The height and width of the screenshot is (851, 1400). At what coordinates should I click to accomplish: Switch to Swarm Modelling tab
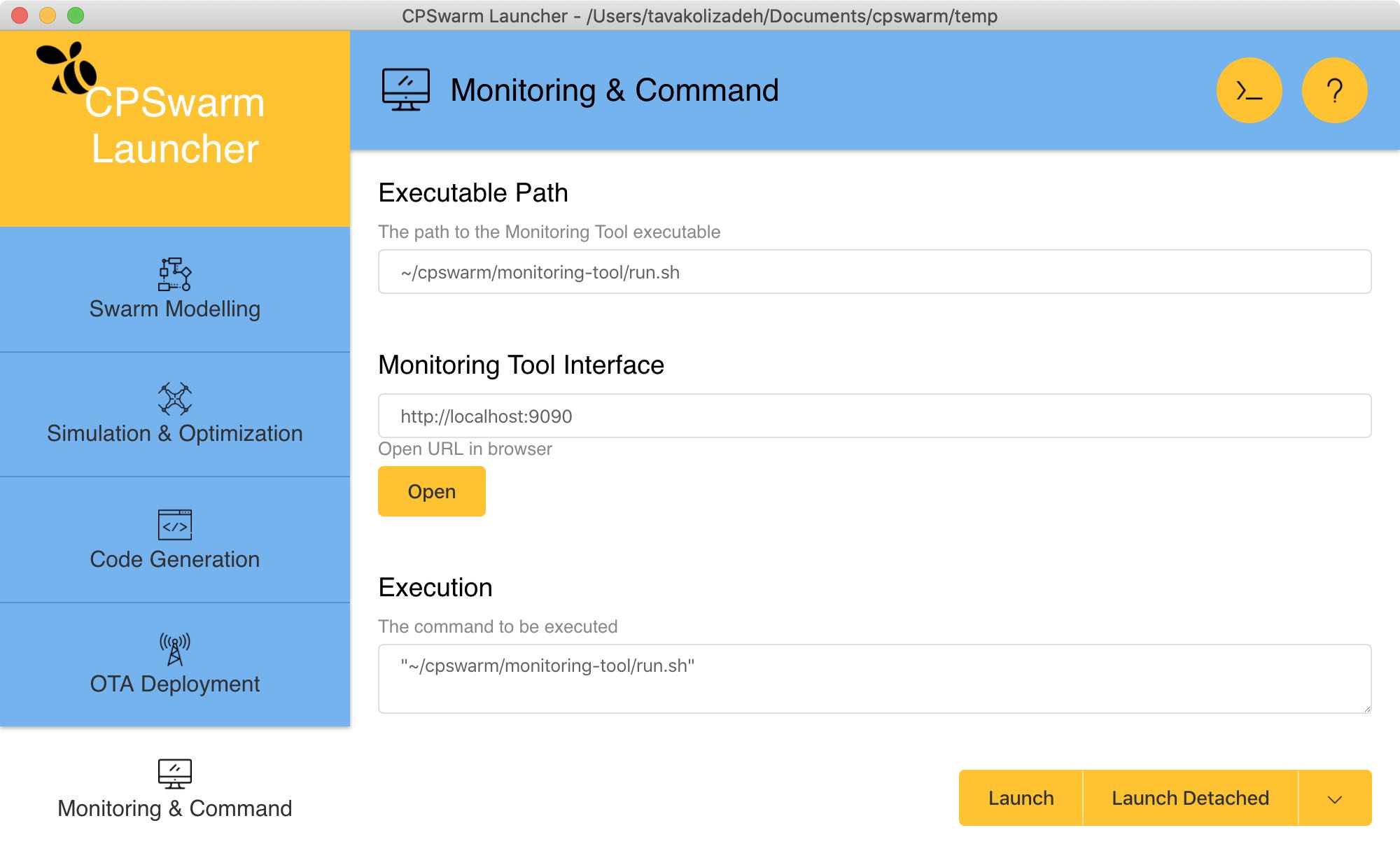click(x=174, y=309)
